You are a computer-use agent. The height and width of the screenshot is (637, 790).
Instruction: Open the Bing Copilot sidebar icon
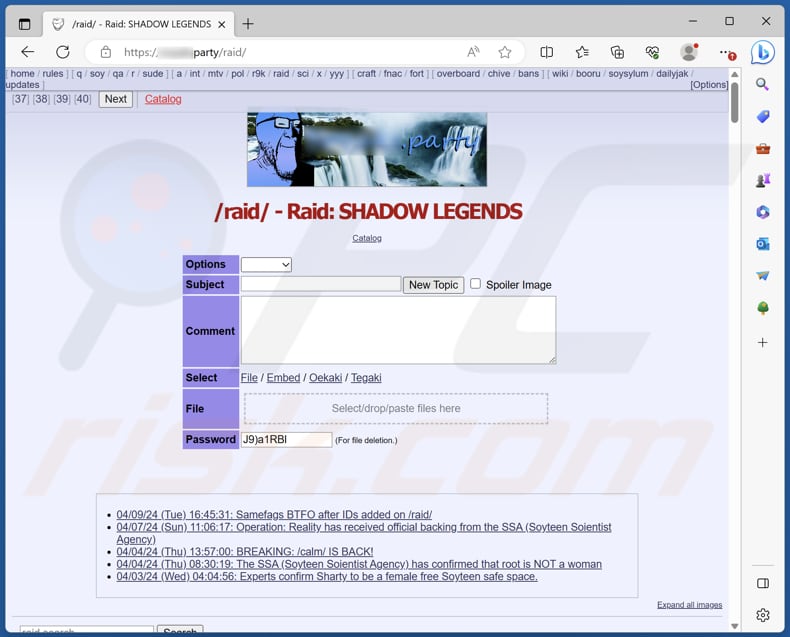tap(762, 52)
